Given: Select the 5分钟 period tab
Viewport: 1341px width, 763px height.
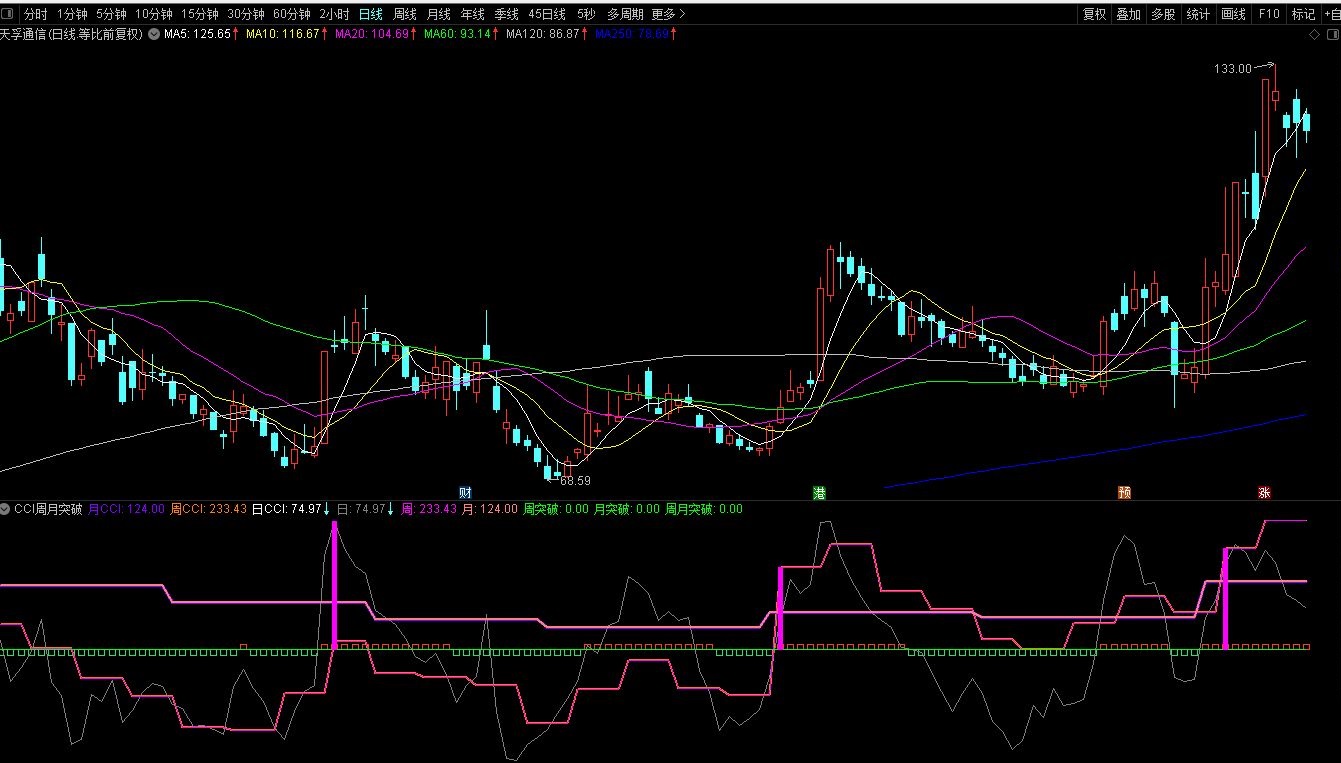Looking at the screenshot, I should [111, 14].
